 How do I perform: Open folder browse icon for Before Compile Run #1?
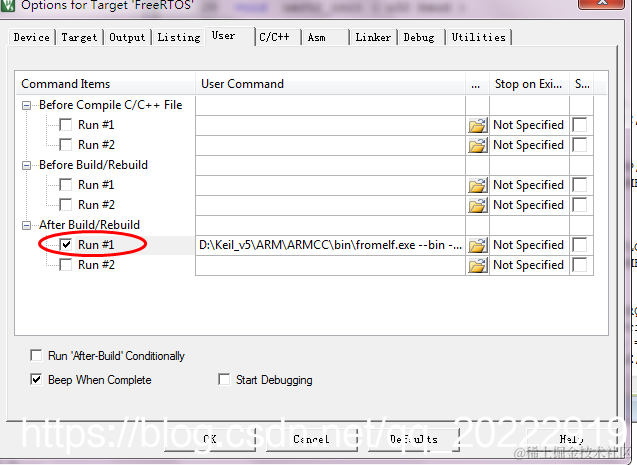tap(477, 125)
